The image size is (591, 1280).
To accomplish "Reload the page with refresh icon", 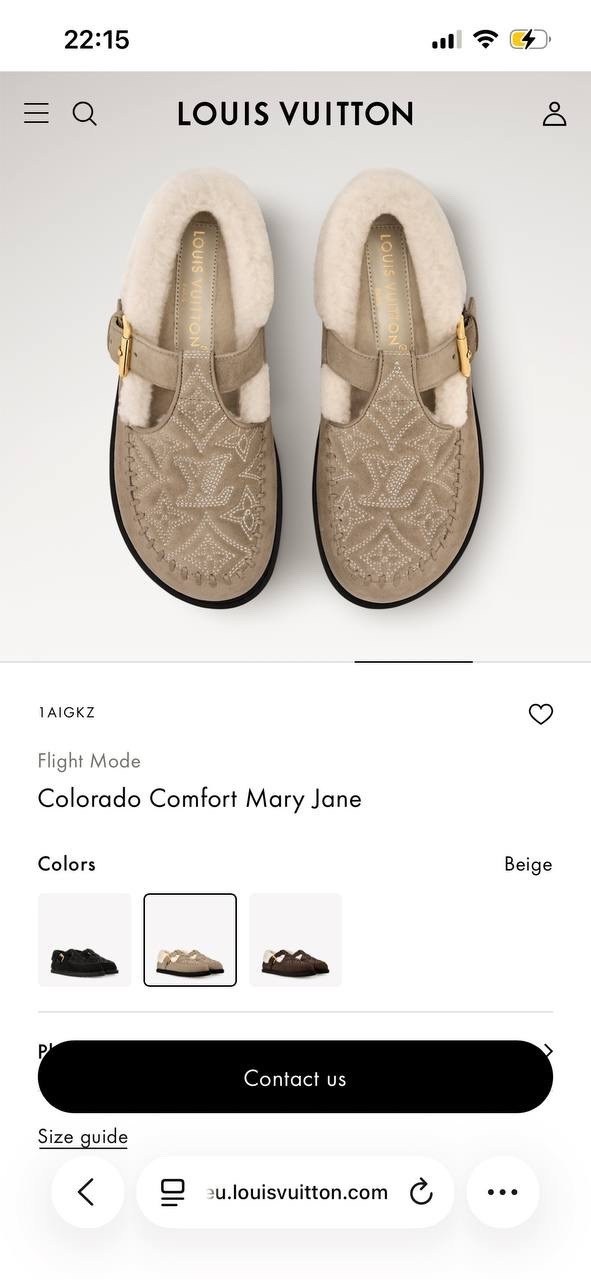I will 421,1192.
